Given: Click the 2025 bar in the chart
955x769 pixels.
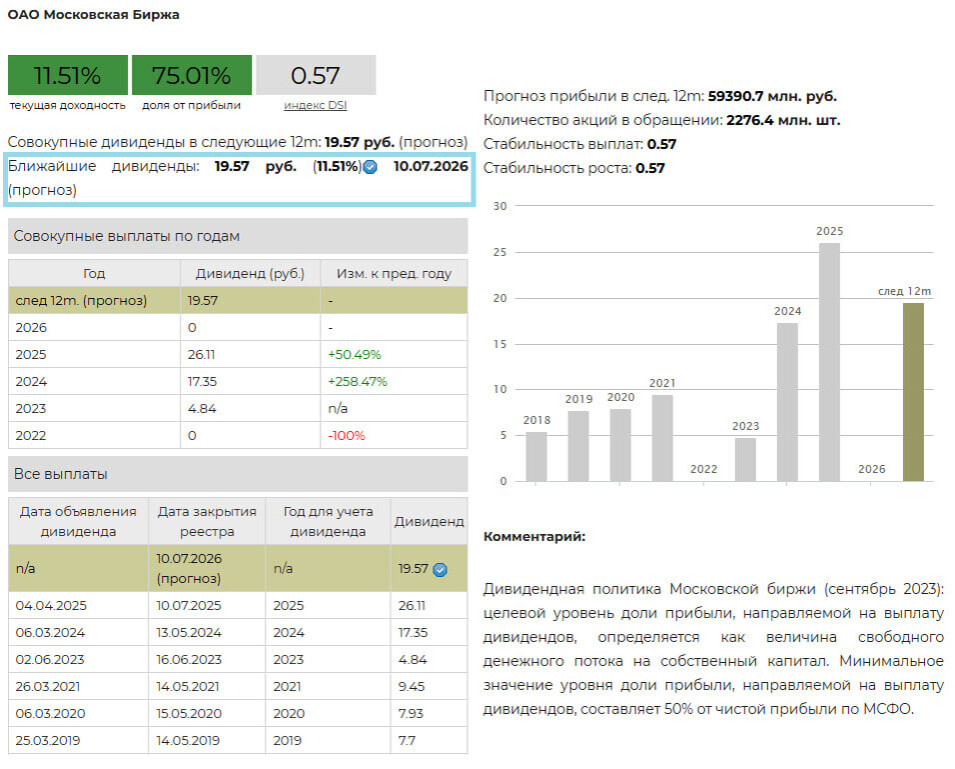Looking at the screenshot, I should pyautogui.click(x=829, y=362).
